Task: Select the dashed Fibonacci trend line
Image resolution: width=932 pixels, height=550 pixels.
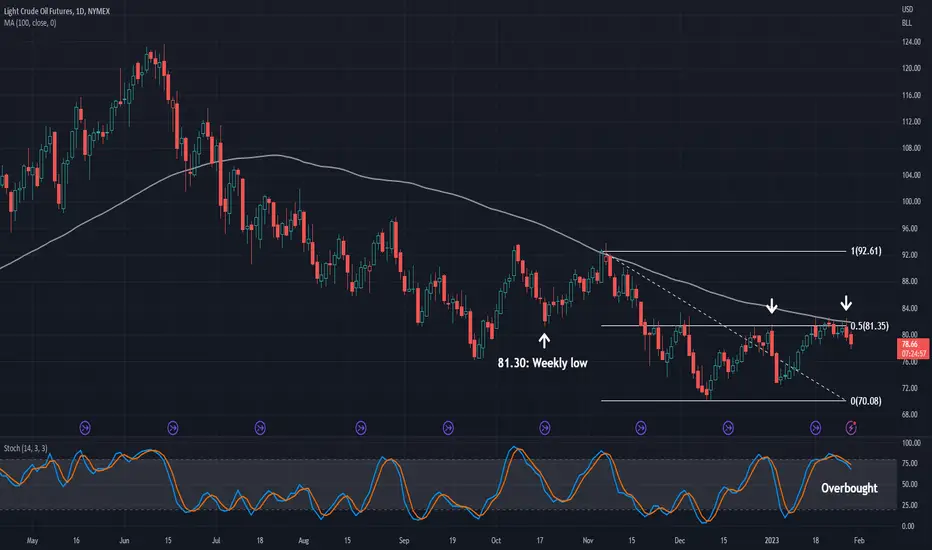Action: (725, 327)
